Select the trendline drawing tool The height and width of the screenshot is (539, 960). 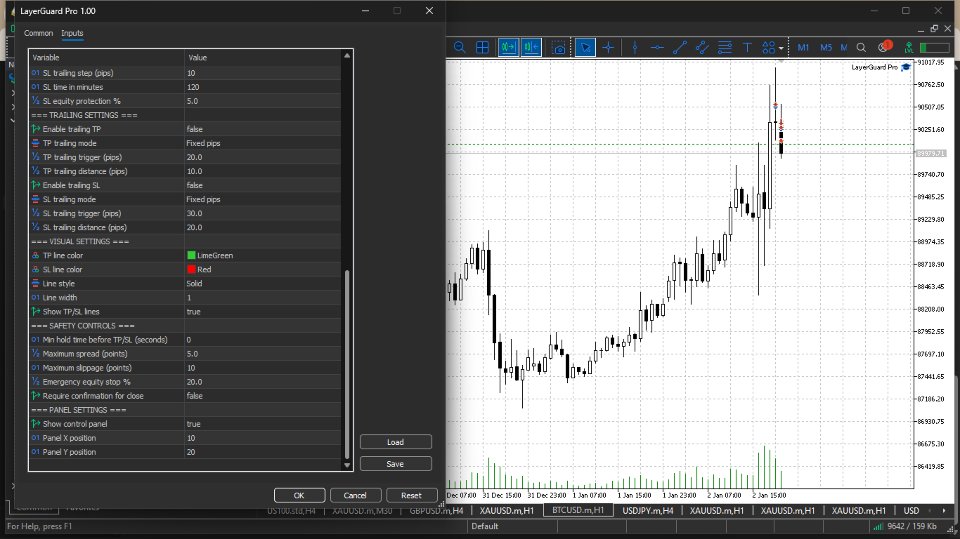pos(680,47)
